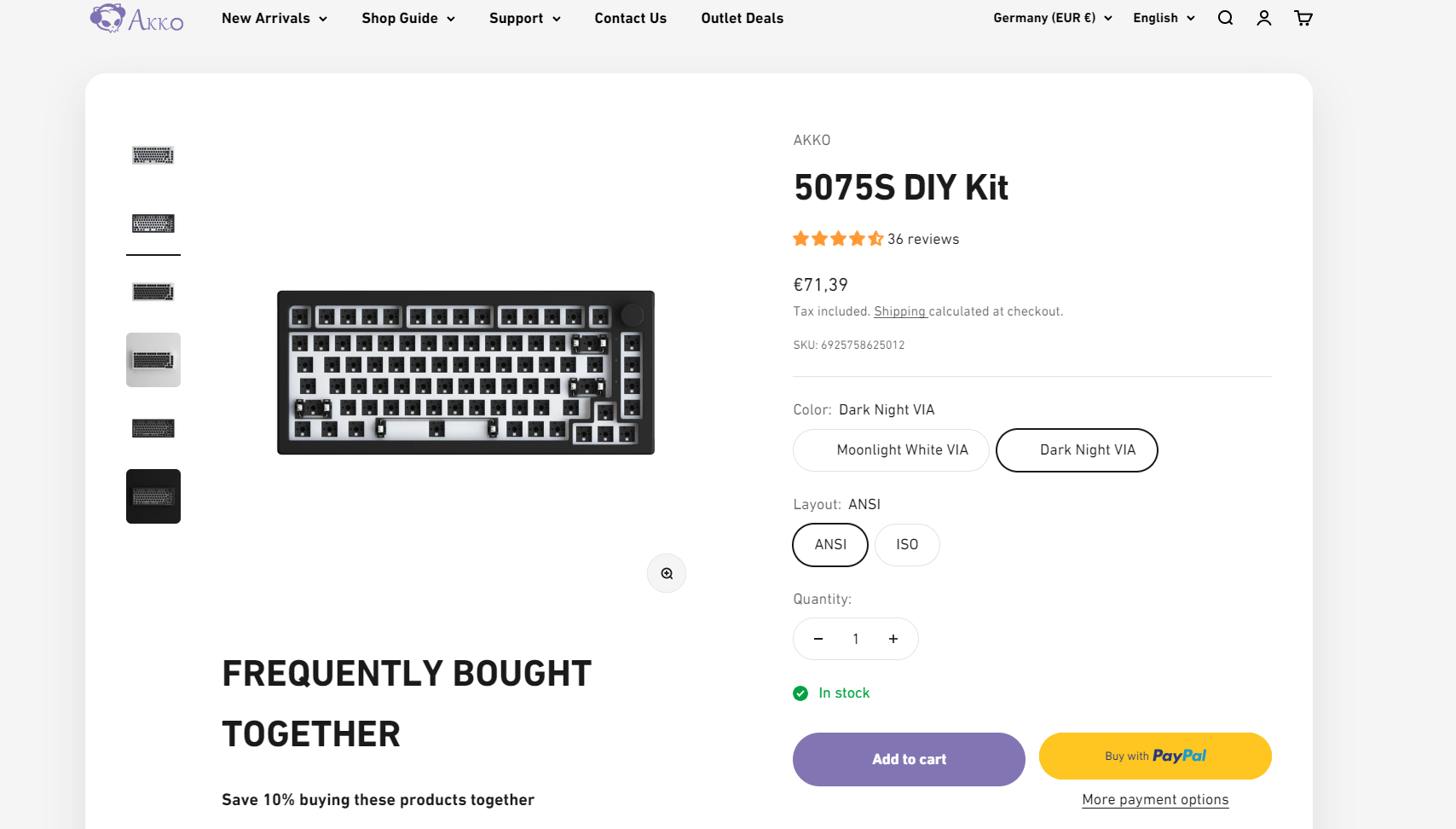Viewport: 1456px width, 829px height.
Task: Go to the Outlet Deals page
Action: click(742, 18)
